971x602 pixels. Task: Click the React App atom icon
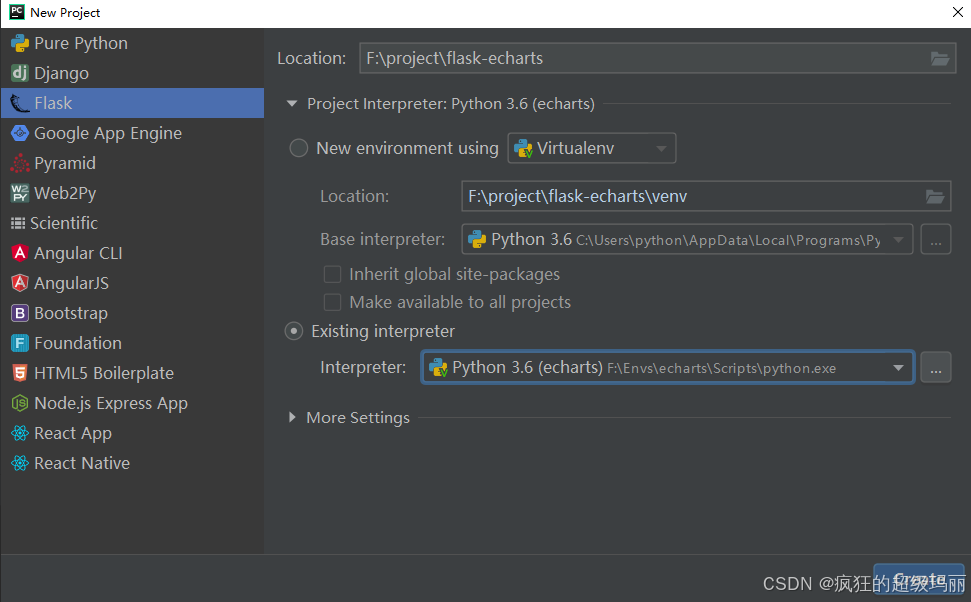20,433
